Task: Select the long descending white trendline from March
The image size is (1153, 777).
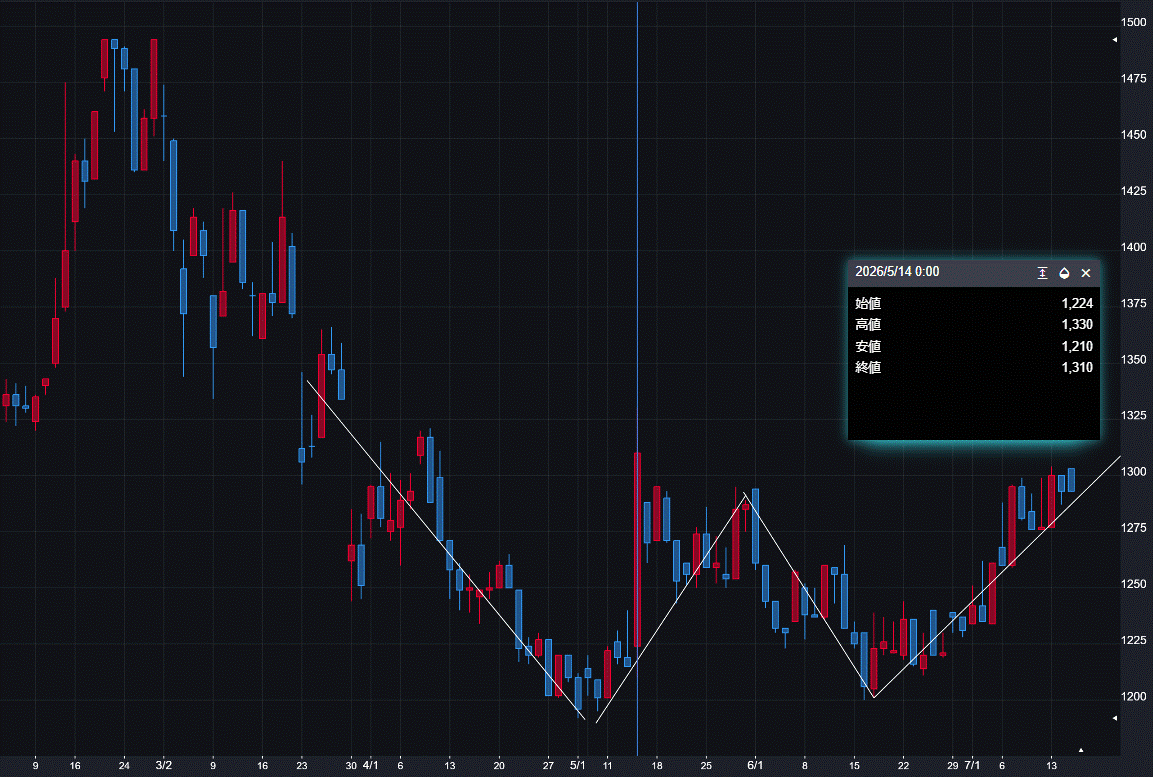Action: (446, 549)
